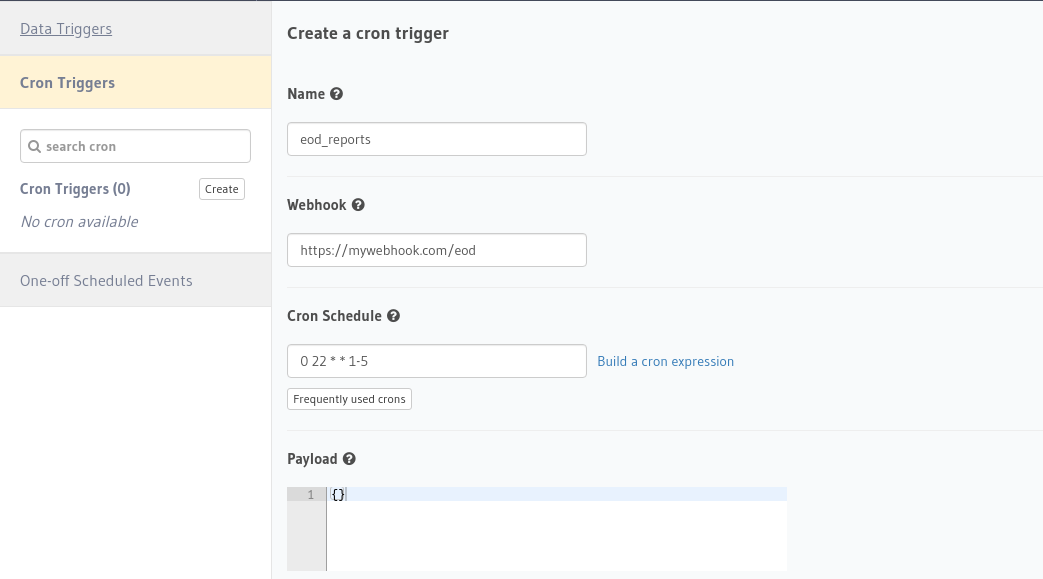
Task: Click the help icon beside Webhook
Action: click(x=358, y=205)
